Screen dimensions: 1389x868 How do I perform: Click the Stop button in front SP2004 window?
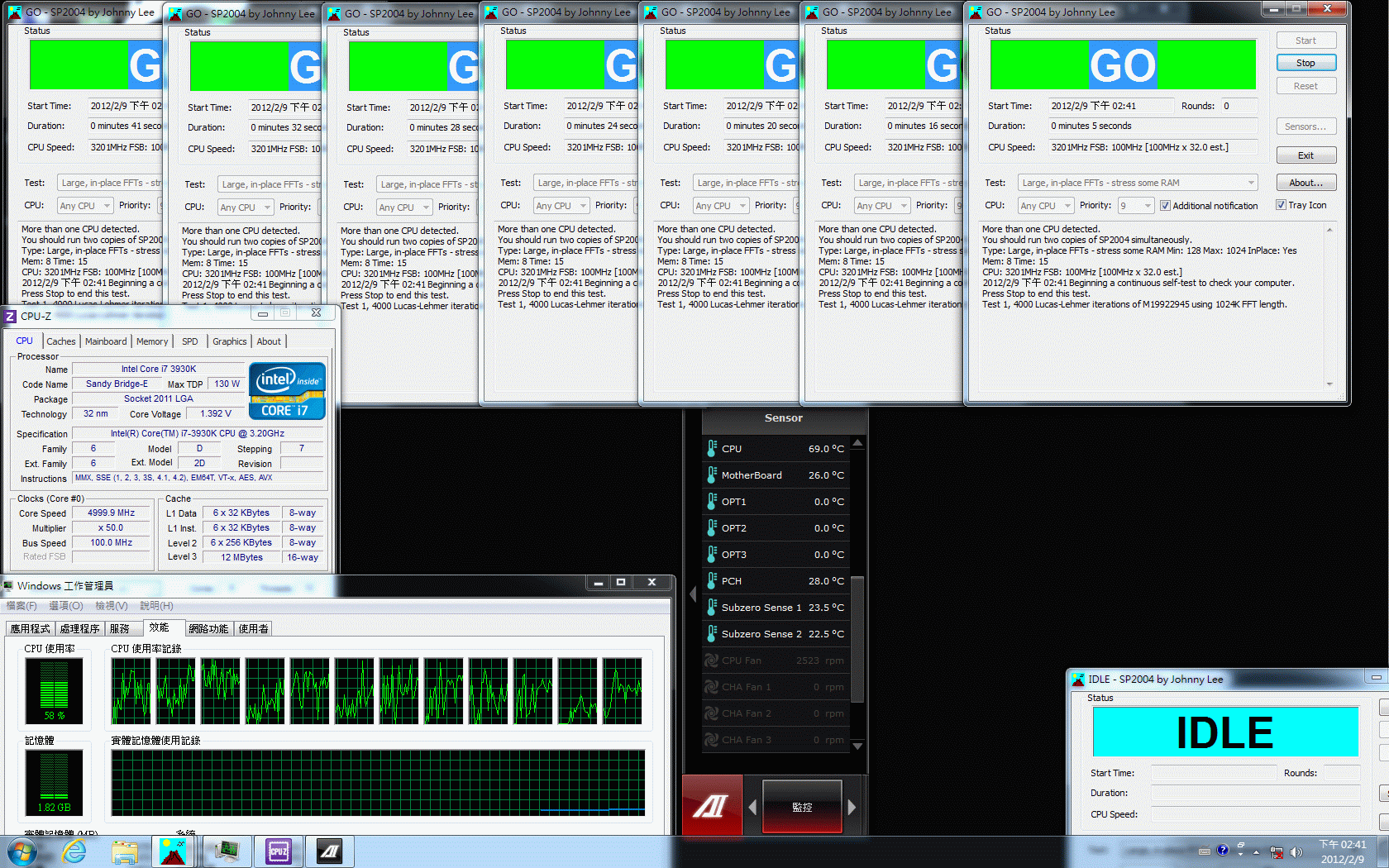coord(1305,63)
